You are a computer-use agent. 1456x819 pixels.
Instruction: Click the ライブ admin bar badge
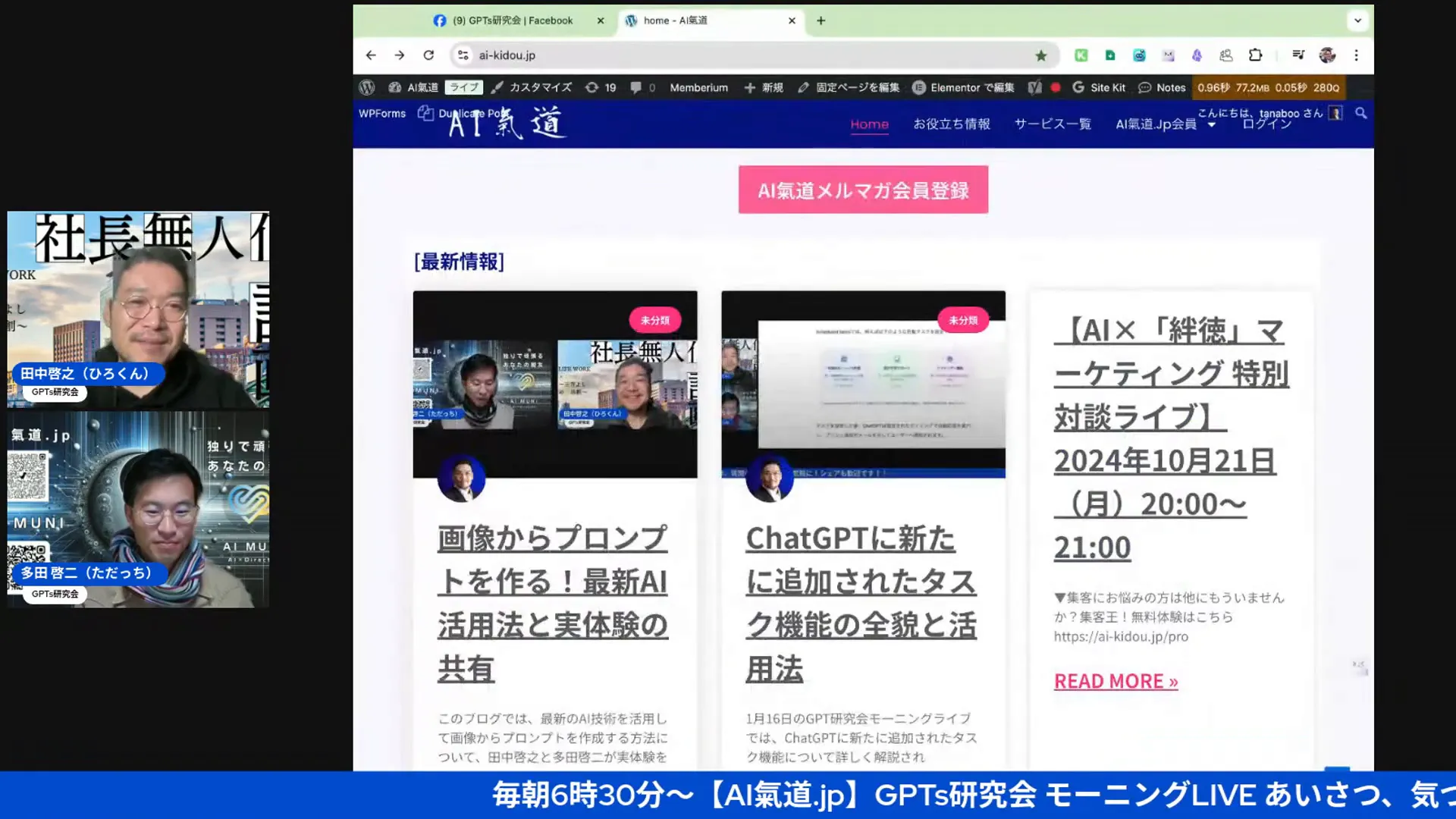pos(464,87)
